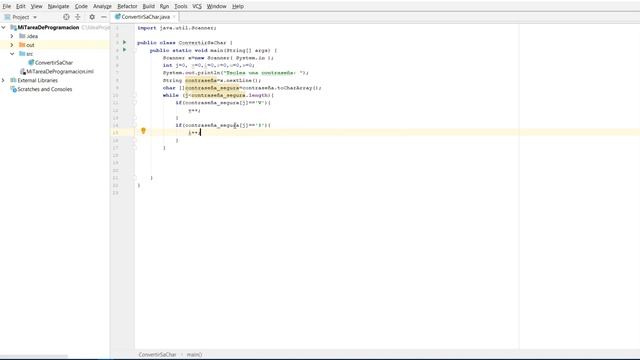Open Project panel settings gear
640x360 pixels.
[92, 17]
